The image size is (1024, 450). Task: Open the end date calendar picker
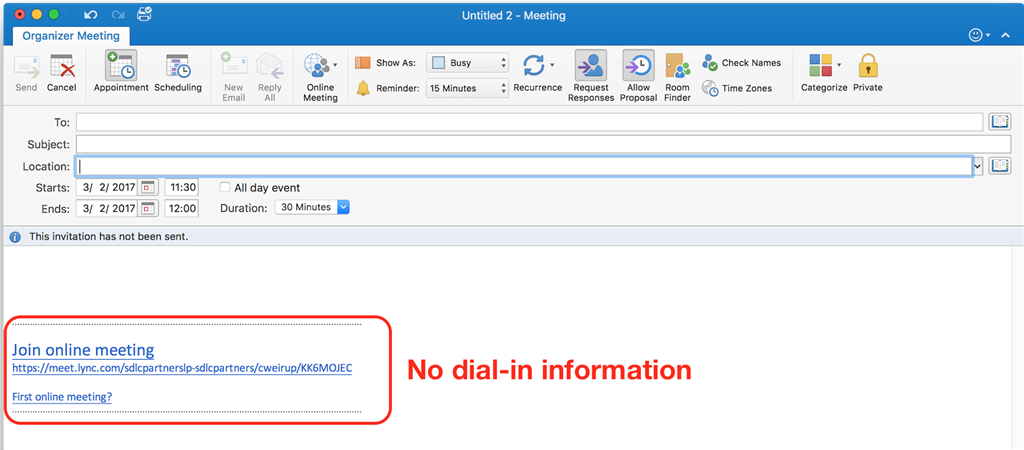(147, 208)
